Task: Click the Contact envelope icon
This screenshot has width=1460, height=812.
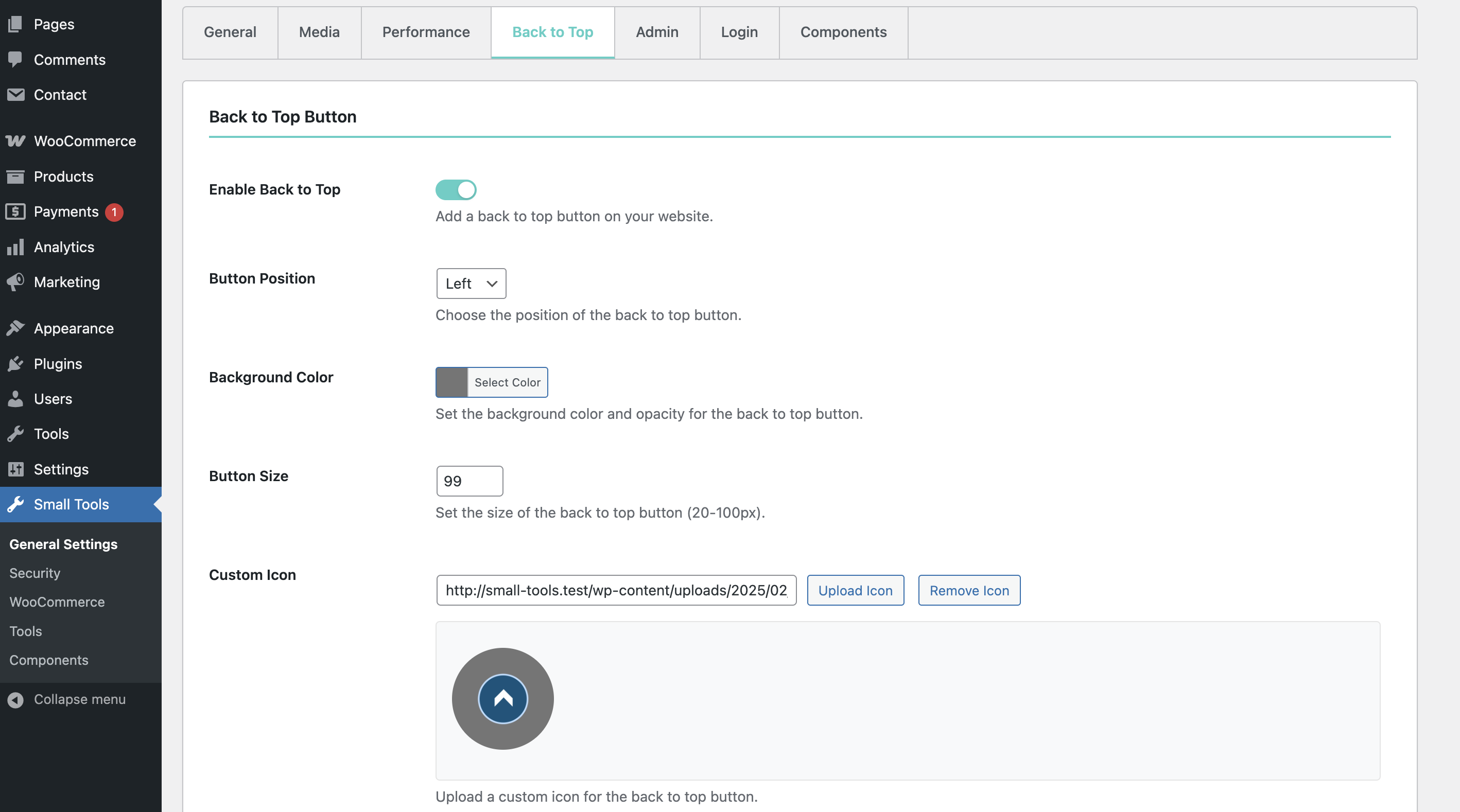Action: pyautogui.click(x=15, y=95)
